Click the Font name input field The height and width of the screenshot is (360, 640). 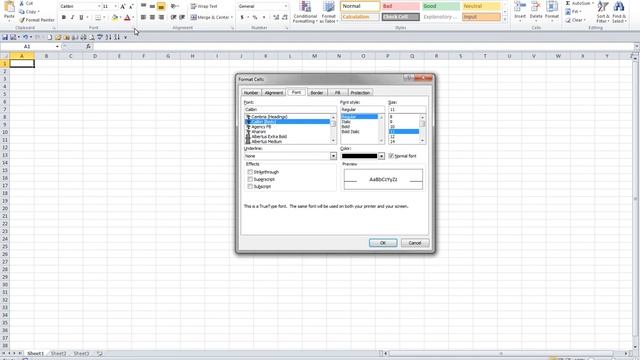(290, 109)
